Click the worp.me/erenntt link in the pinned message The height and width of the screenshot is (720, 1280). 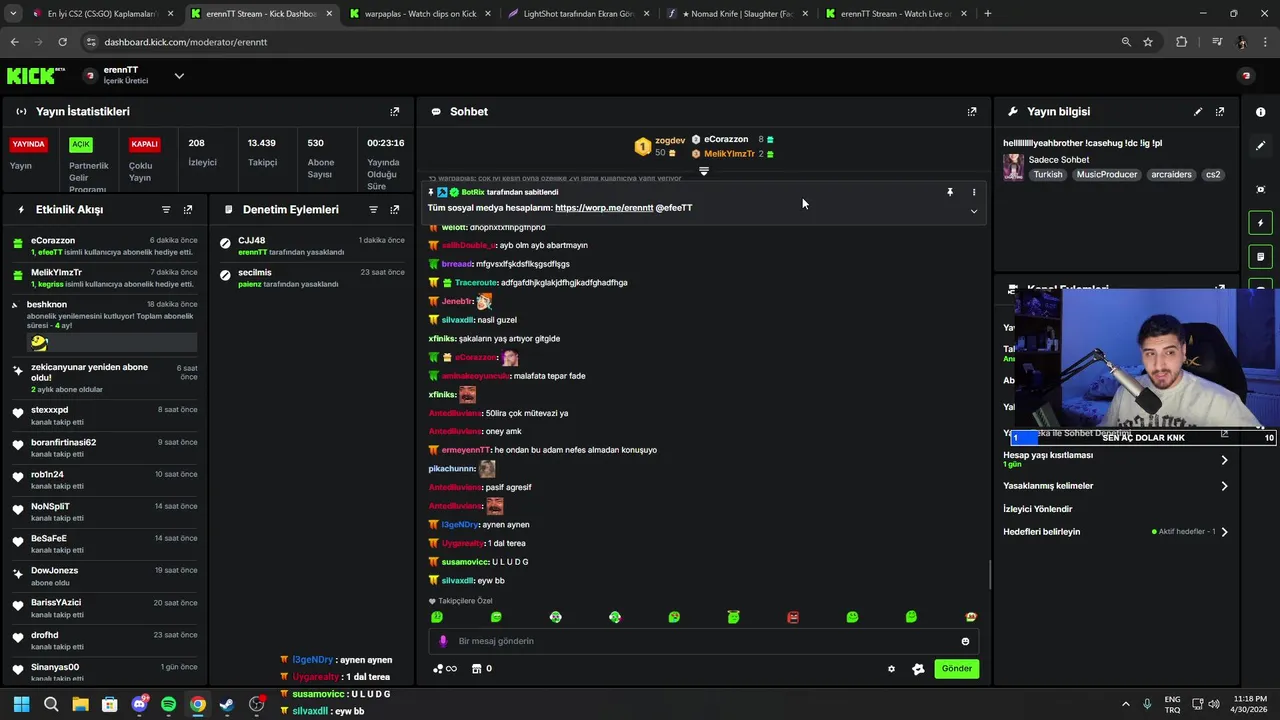[x=604, y=208]
